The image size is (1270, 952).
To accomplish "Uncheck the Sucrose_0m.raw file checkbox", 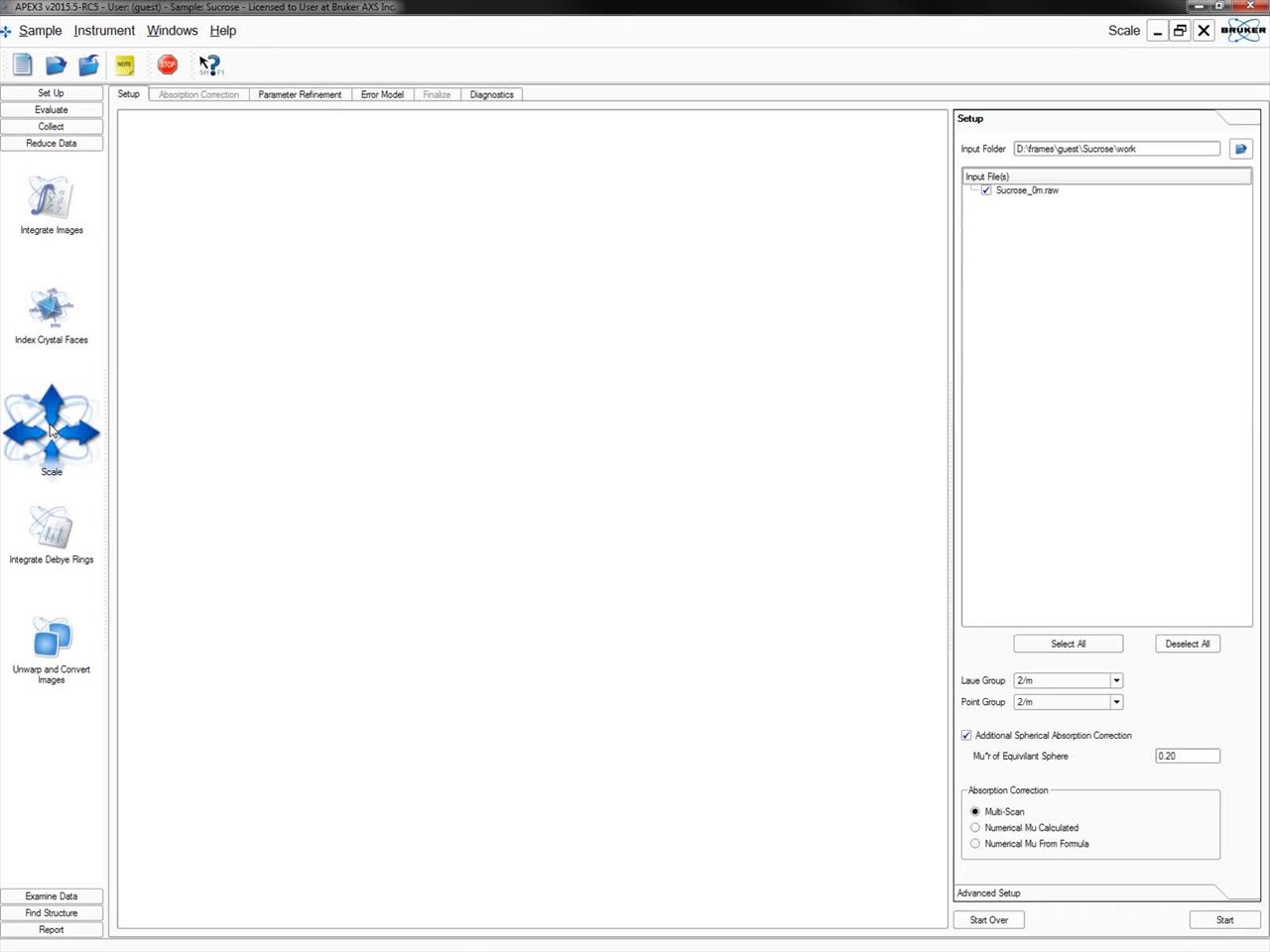I will click(986, 190).
